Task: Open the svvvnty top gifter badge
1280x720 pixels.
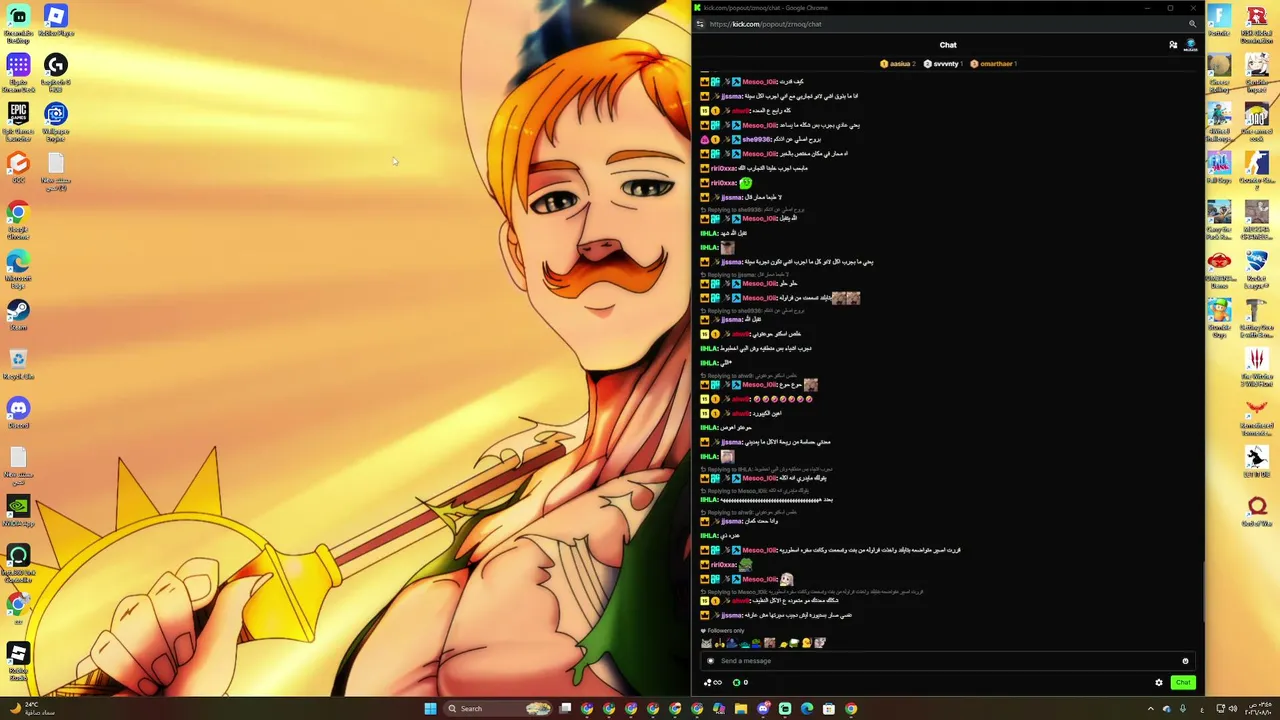Action: pyautogui.click(x=943, y=64)
